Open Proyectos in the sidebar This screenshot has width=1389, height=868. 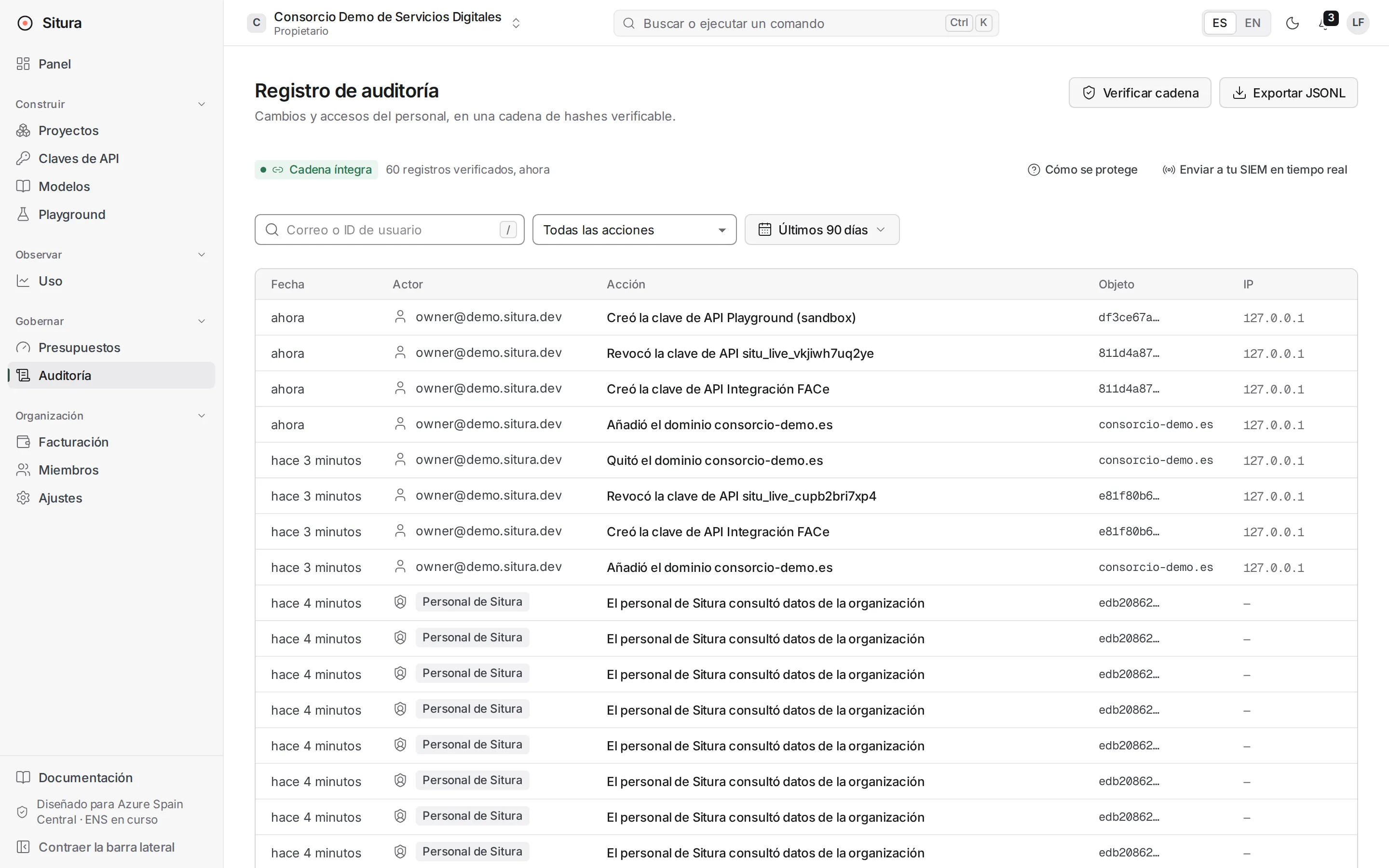(x=112, y=130)
